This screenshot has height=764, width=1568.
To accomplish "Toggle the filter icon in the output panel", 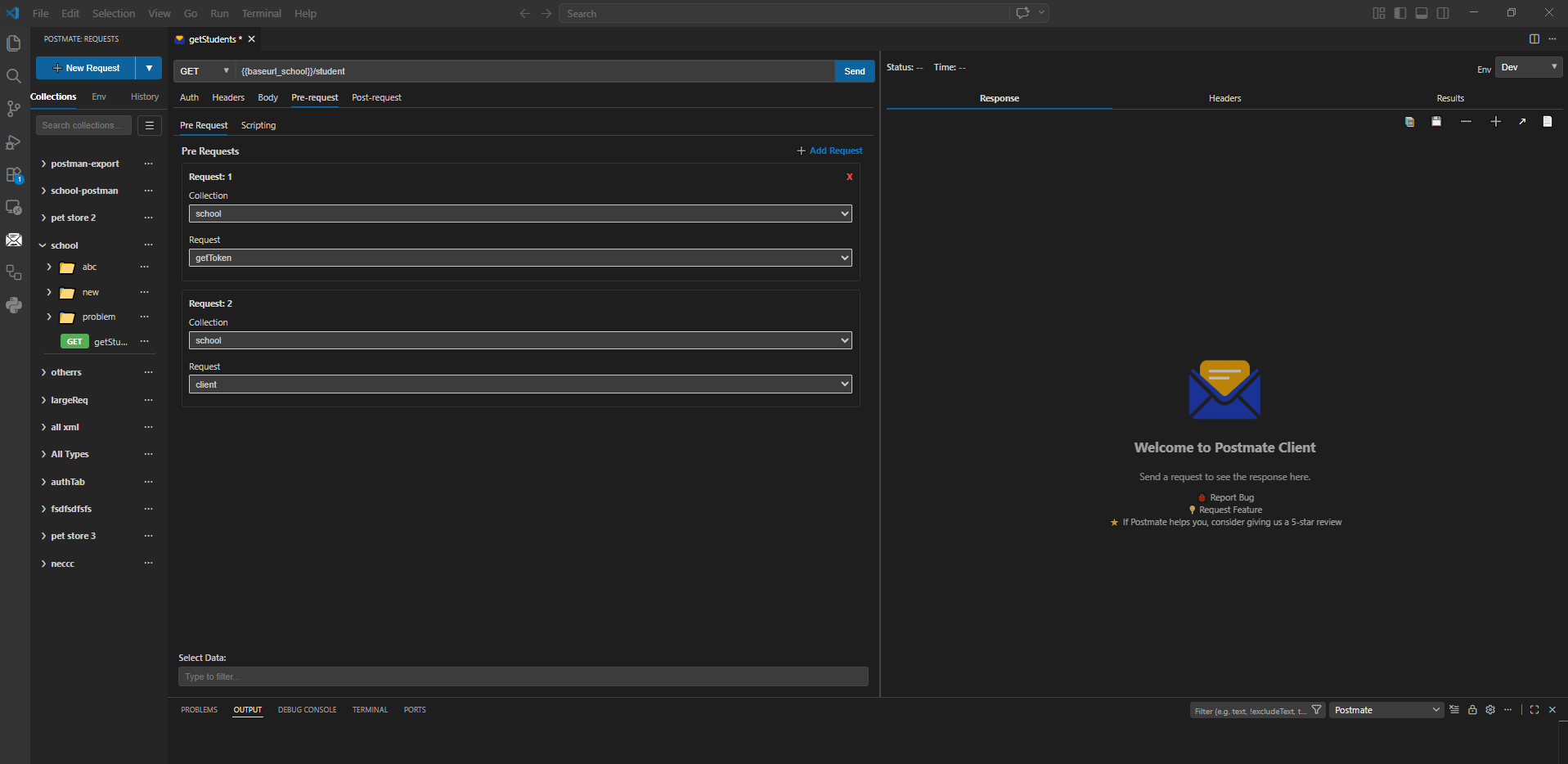I will click(x=1316, y=709).
